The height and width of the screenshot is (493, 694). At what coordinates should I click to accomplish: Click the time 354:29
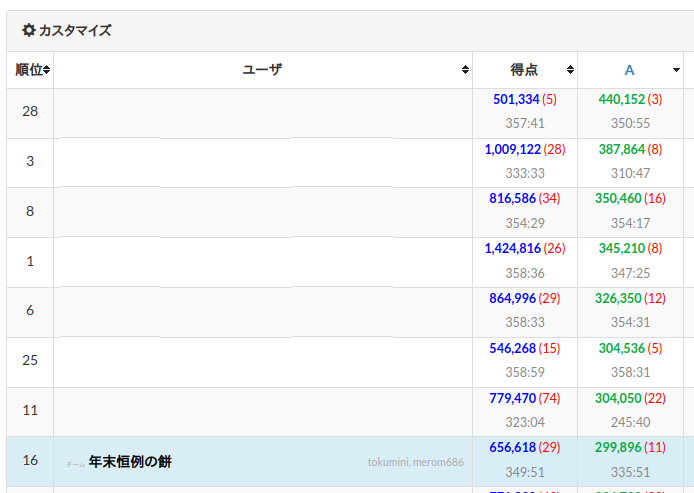click(x=525, y=223)
